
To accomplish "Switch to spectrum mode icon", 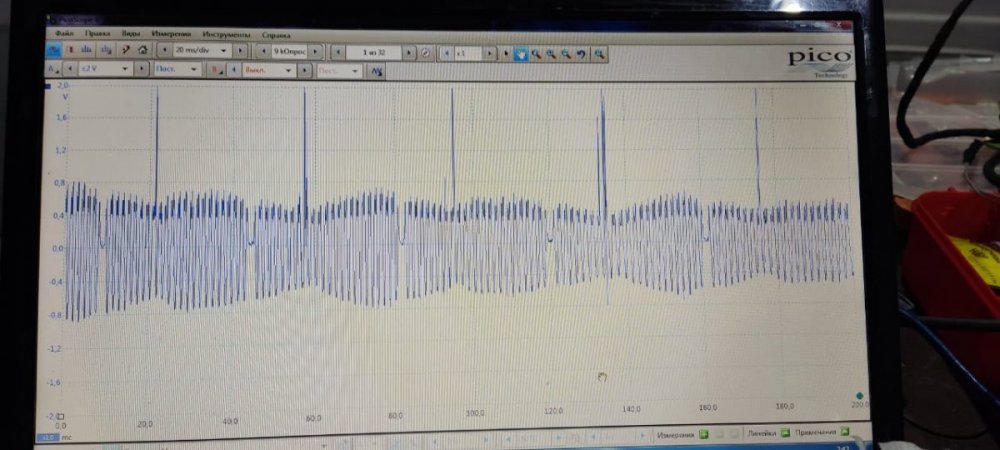I will pos(87,49).
